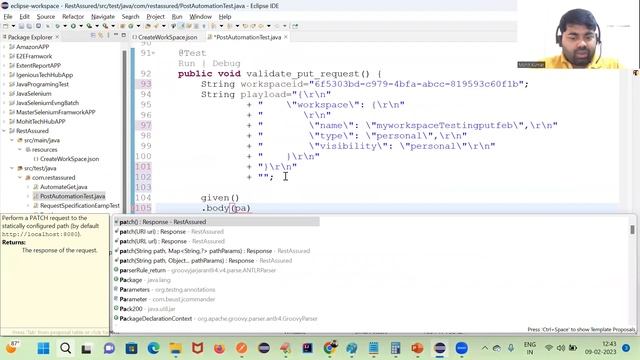Select patch() : Response proposal
The height and width of the screenshot is (360, 640).
pos(216,222)
